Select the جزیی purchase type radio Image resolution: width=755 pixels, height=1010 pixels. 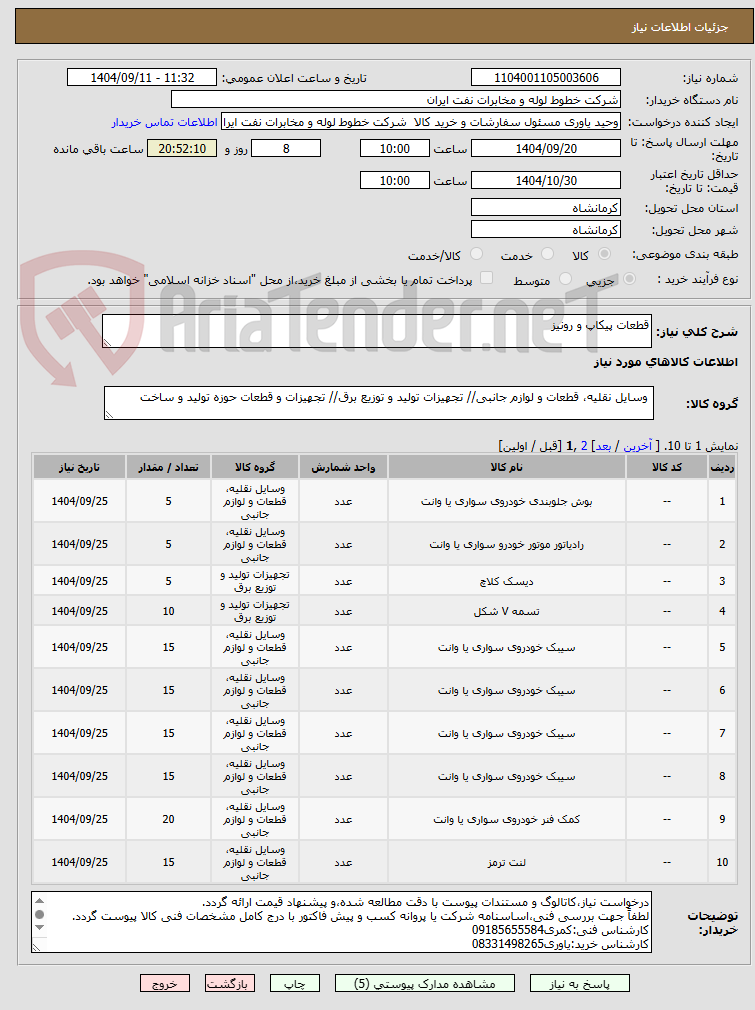click(x=630, y=279)
